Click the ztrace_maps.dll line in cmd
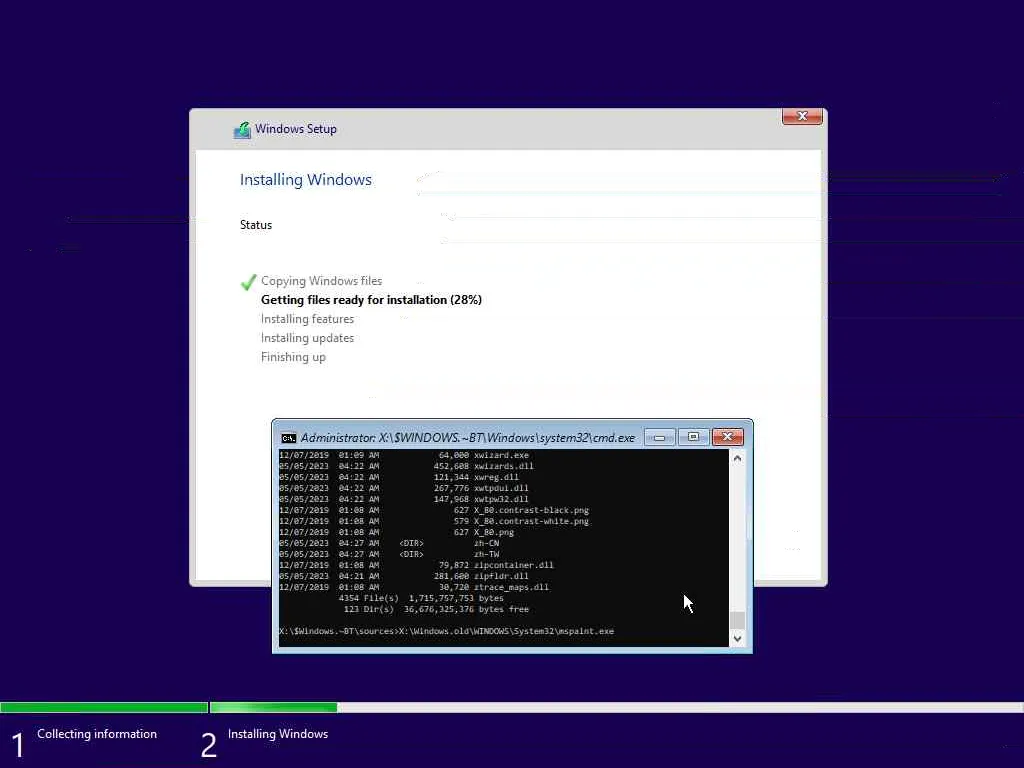1024x768 pixels. click(x=413, y=587)
